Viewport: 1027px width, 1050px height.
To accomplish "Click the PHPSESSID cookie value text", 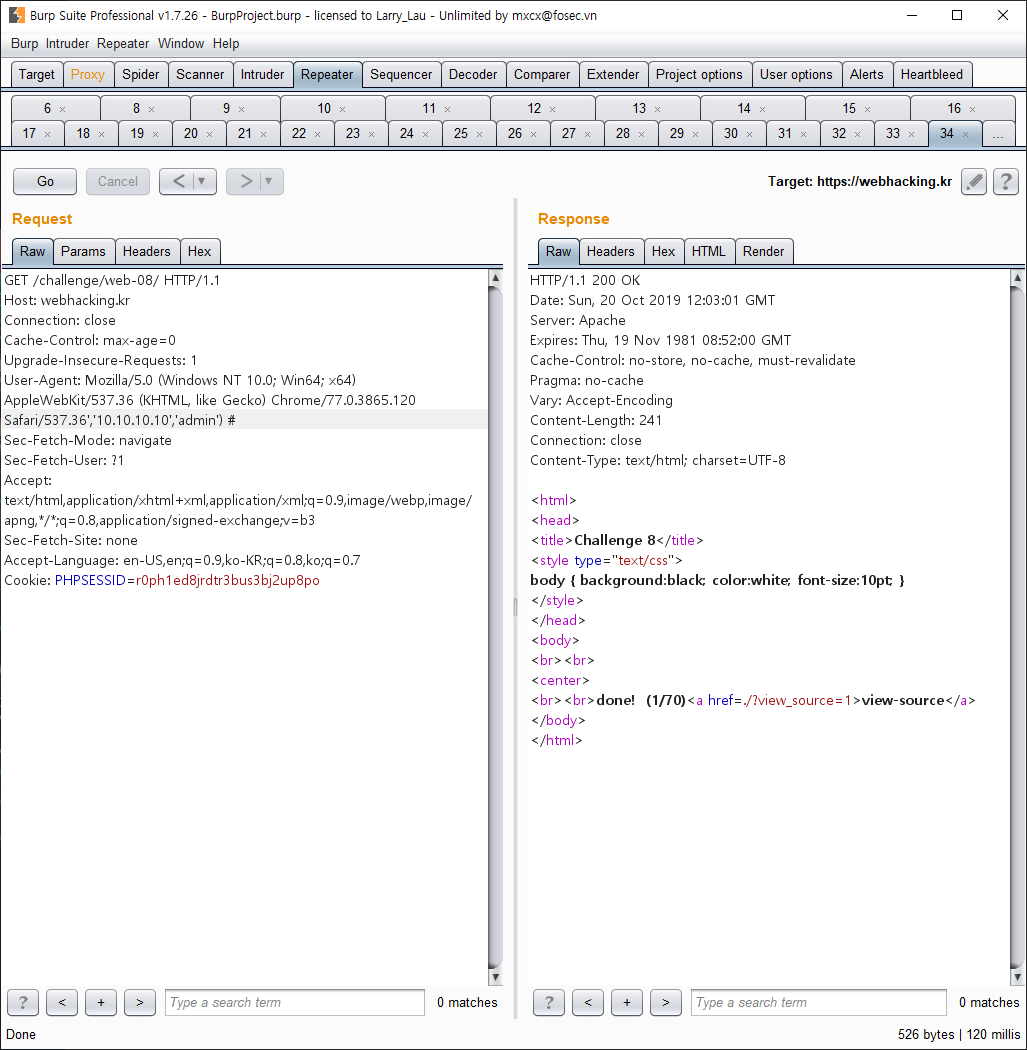I will coord(228,581).
